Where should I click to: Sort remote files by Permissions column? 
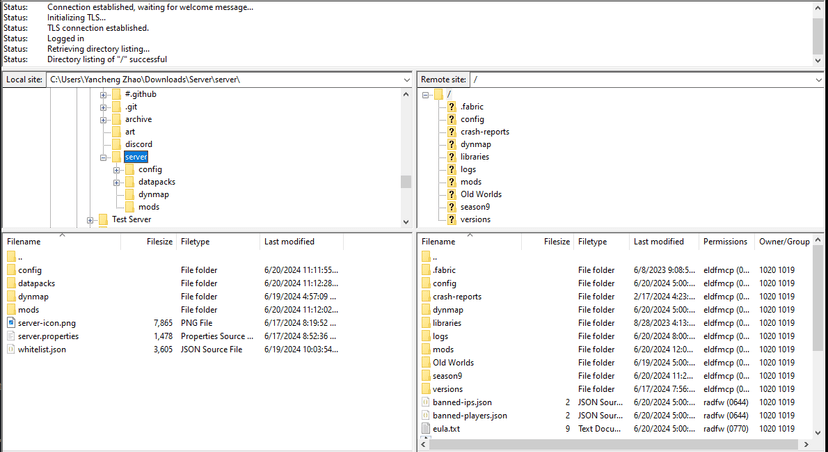tap(725, 242)
